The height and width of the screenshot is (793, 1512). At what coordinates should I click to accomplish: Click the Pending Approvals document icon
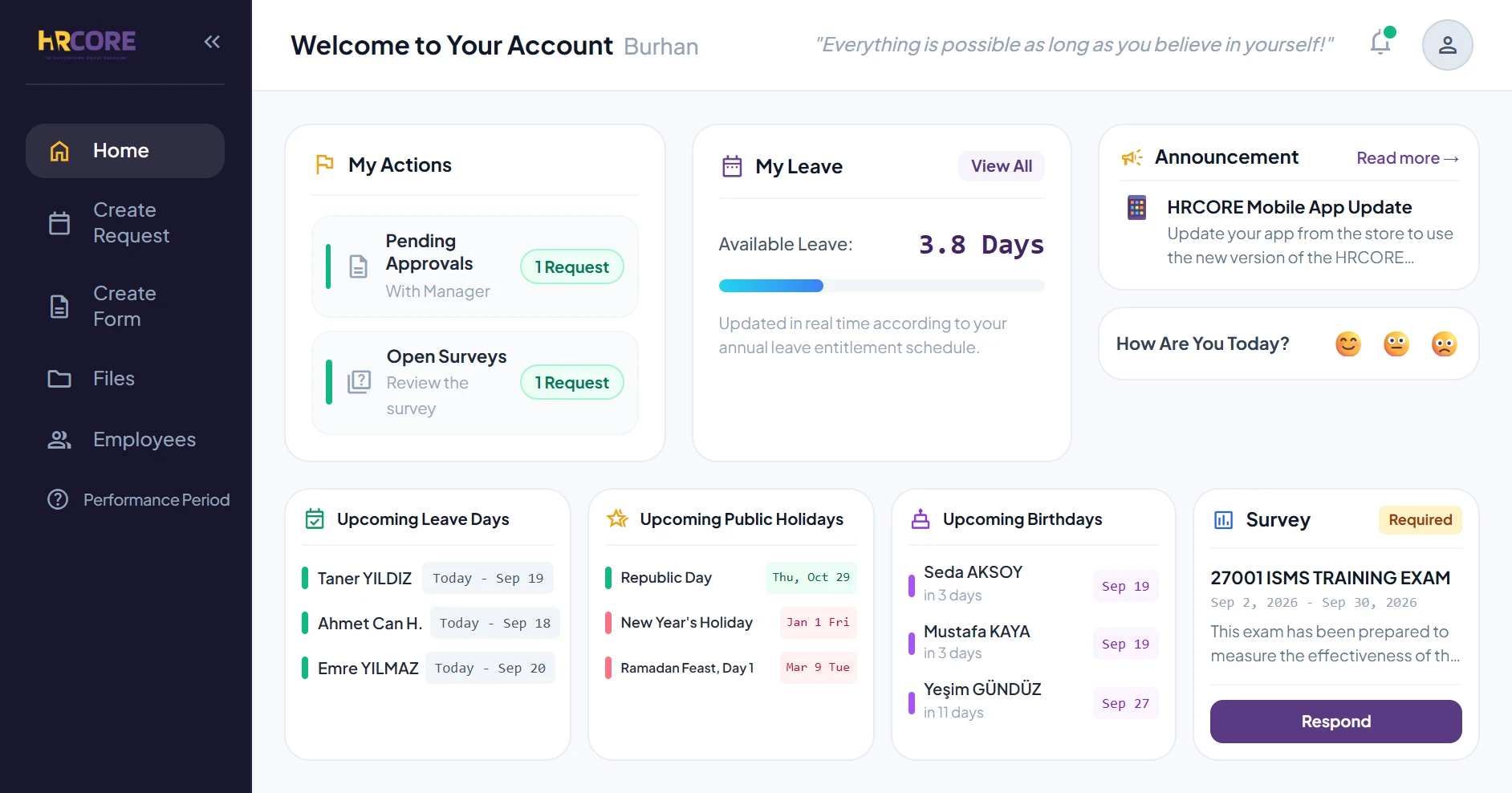[359, 266]
